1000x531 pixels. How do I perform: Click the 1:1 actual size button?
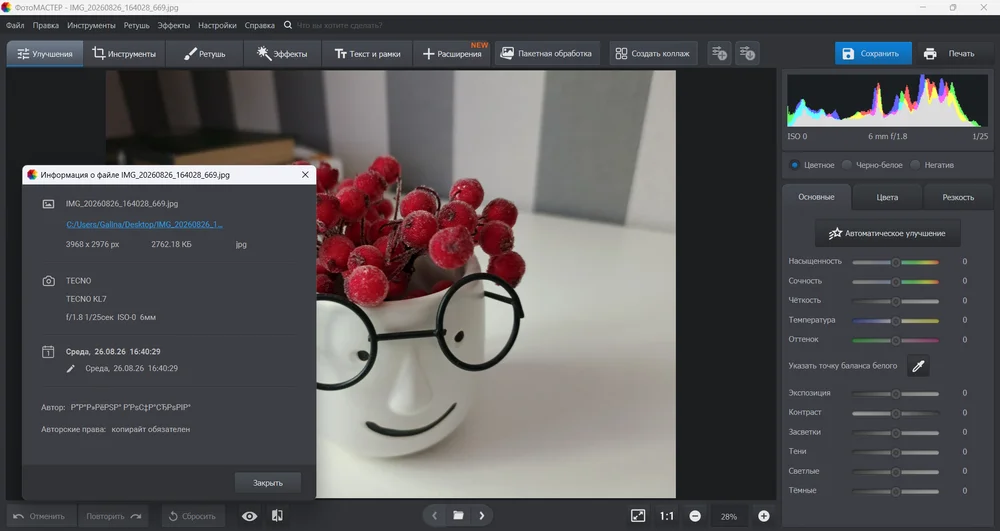pos(666,516)
